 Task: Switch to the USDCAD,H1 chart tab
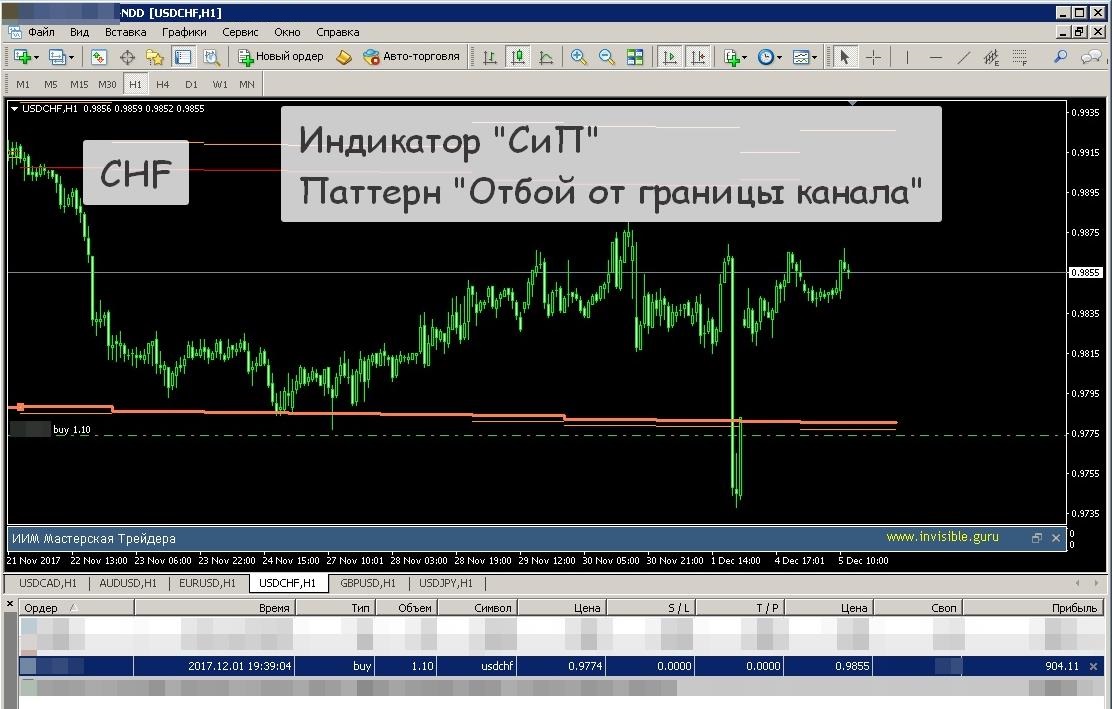[48, 583]
